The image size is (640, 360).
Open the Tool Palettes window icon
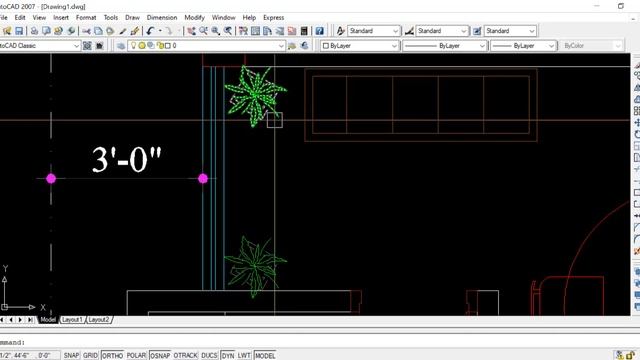click(267, 31)
